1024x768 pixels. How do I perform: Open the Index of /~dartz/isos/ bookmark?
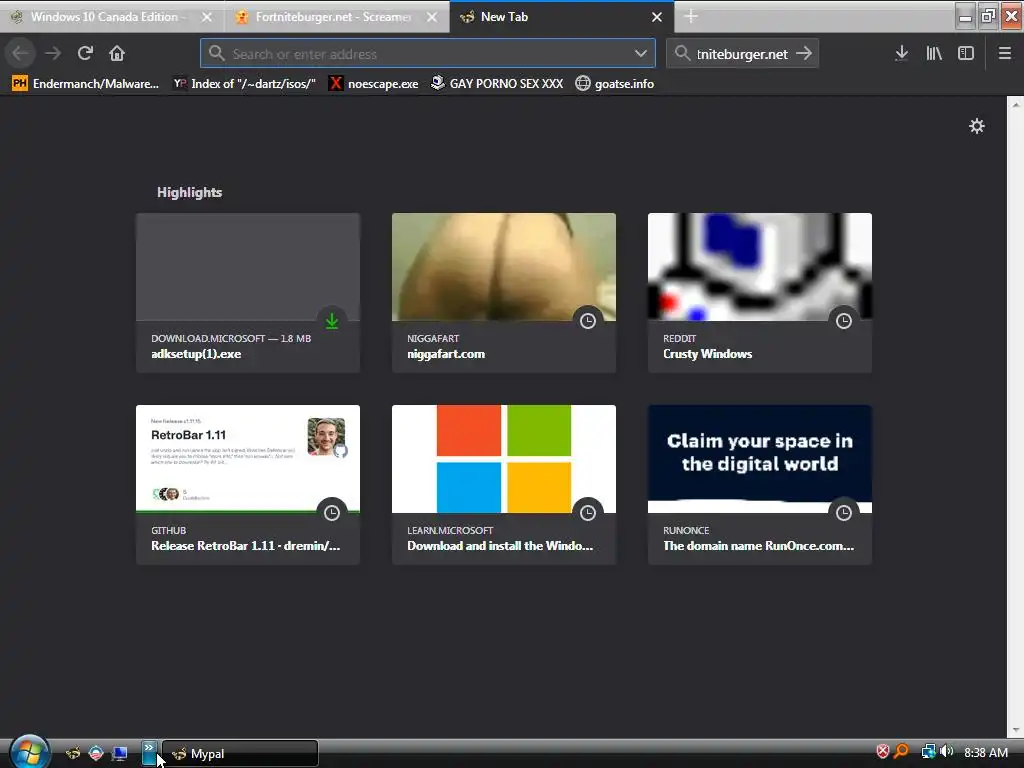[x=244, y=84]
